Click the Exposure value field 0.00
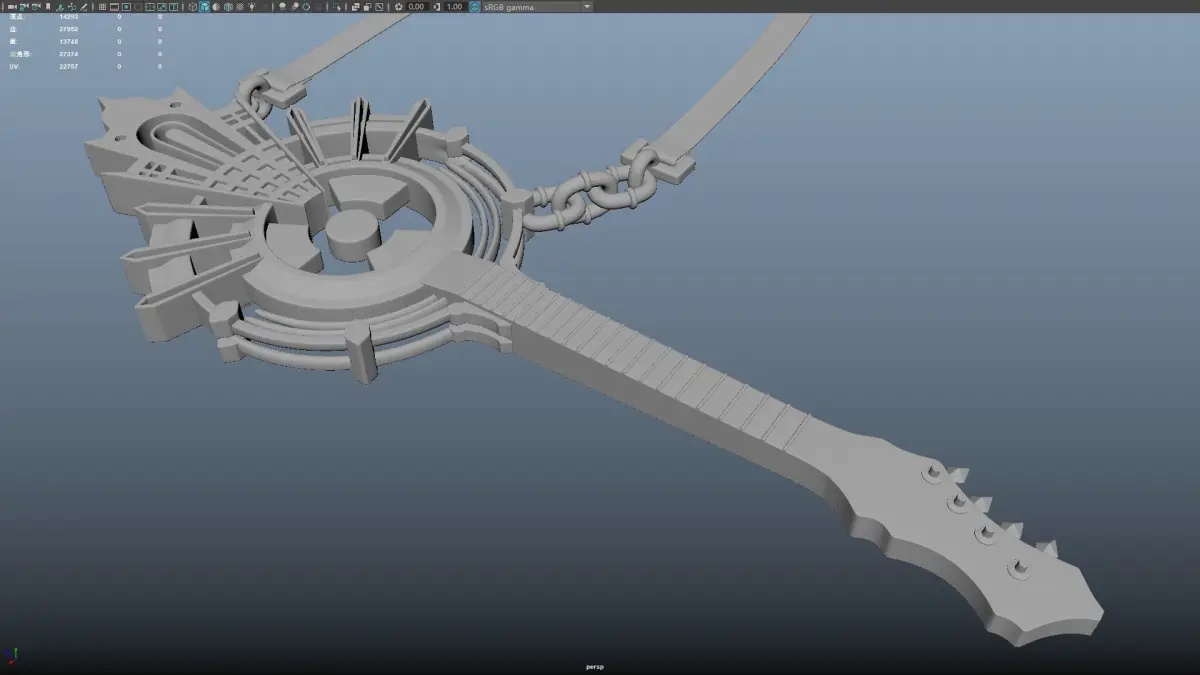Image resolution: width=1200 pixels, height=675 pixels. coord(417,6)
